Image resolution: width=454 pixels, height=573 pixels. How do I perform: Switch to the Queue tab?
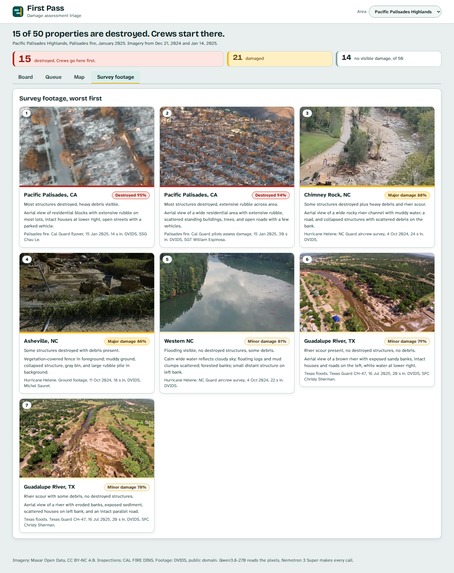53,77
